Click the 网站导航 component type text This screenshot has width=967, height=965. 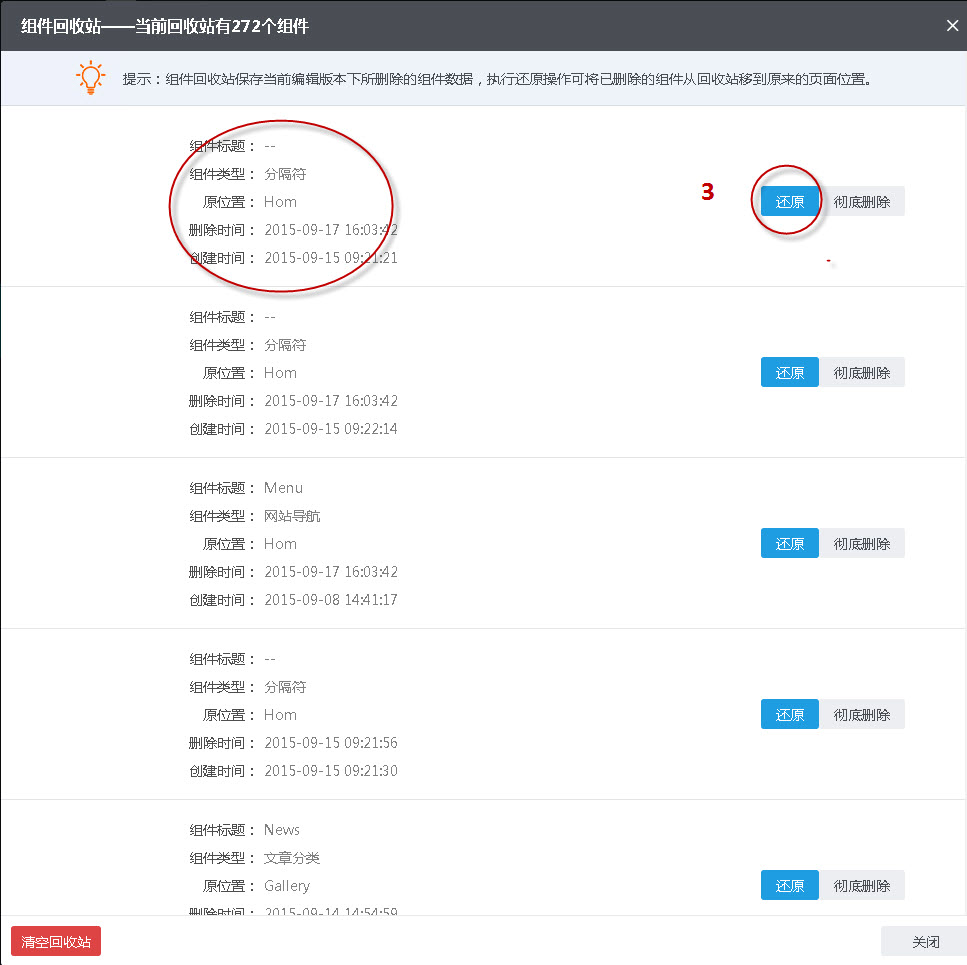292,516
